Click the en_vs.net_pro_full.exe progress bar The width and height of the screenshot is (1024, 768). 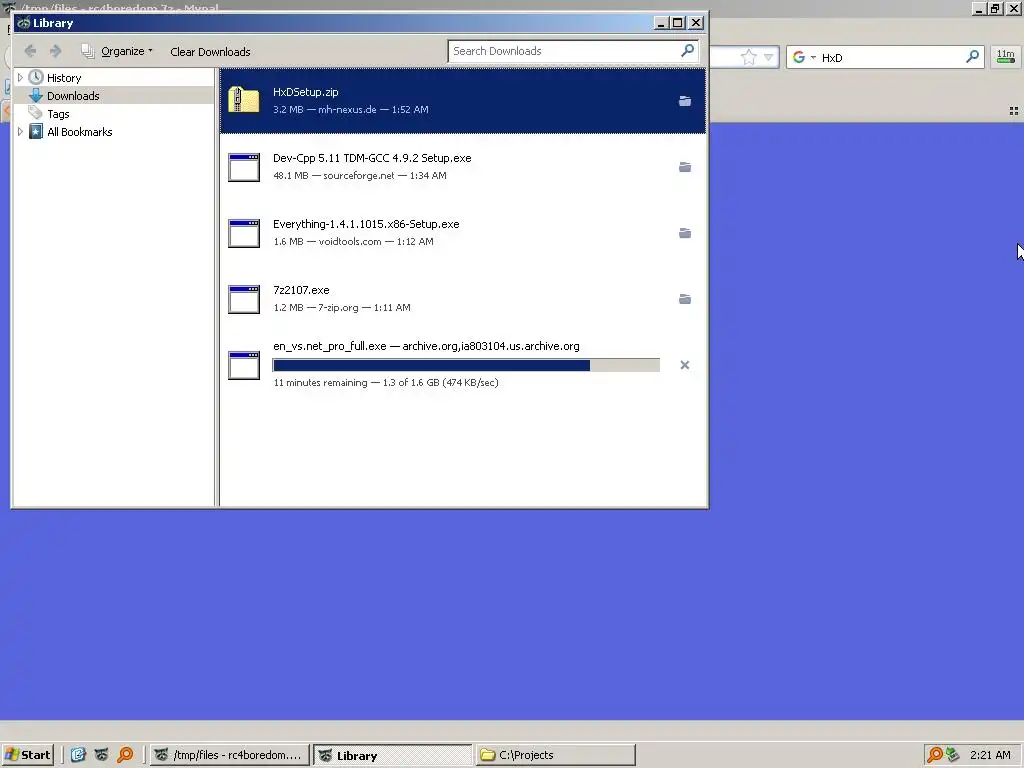466,365
